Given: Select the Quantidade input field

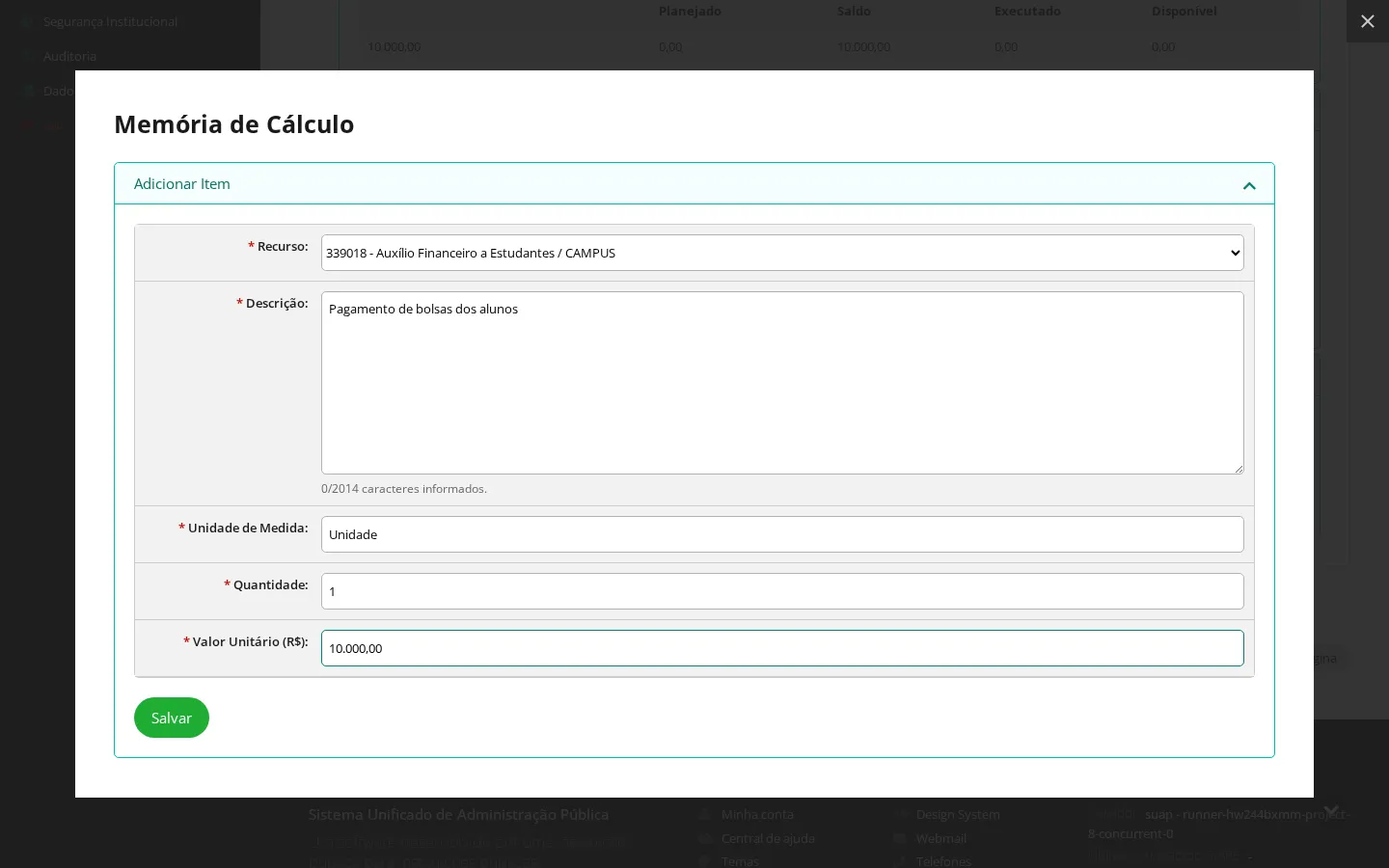Looking at the screenshot, I should (782, 591).
